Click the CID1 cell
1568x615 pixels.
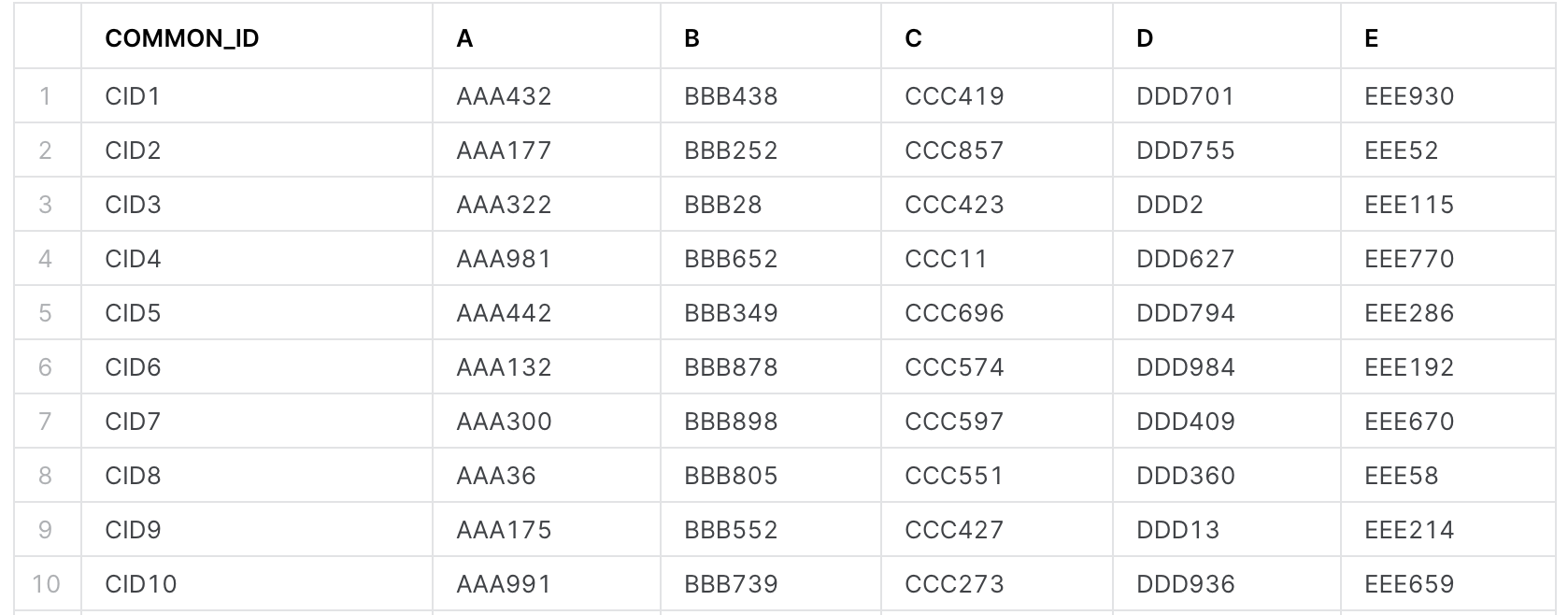pos(133,96)
